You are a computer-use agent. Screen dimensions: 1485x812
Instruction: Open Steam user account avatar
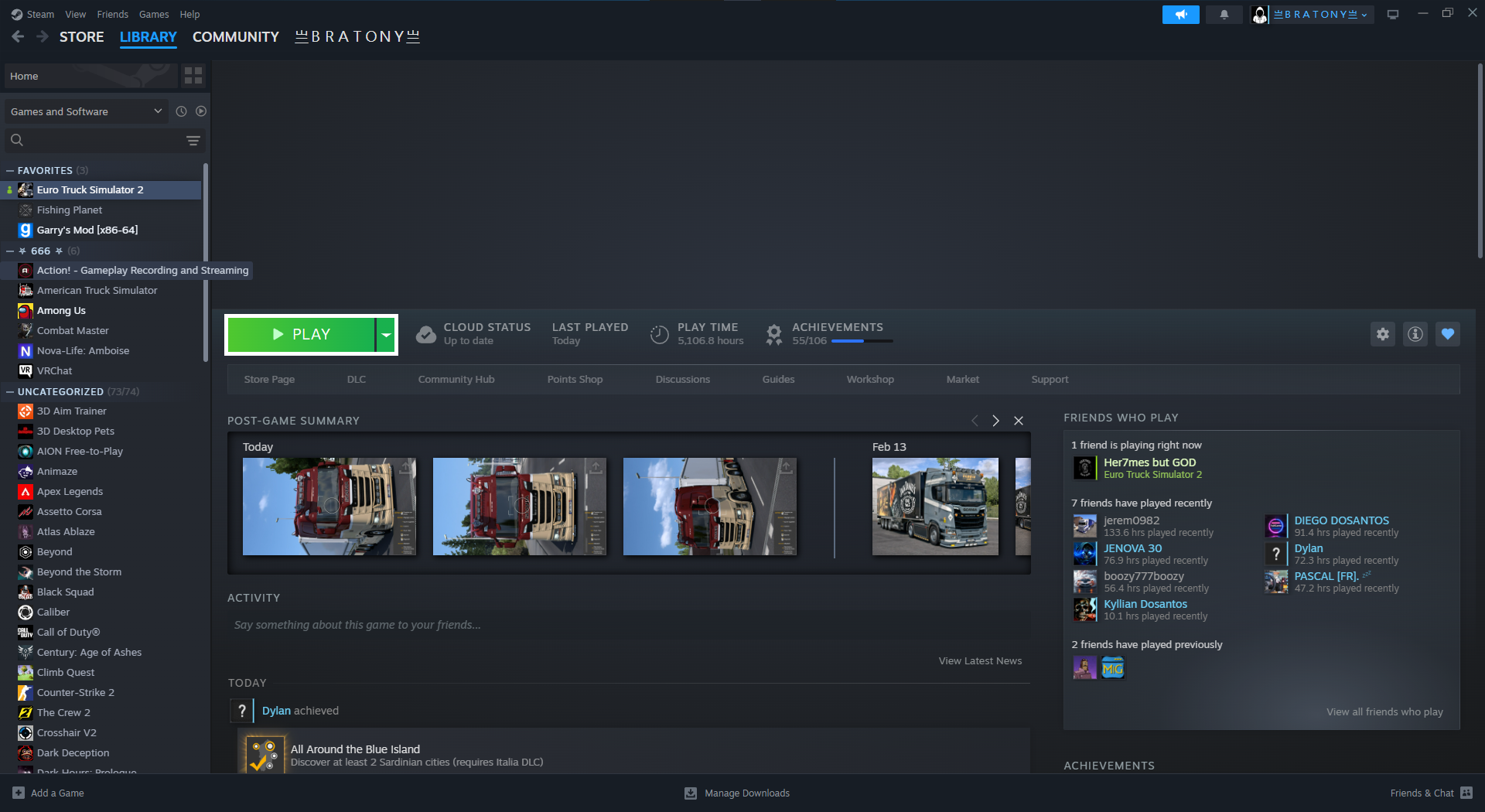point(1260,15)
